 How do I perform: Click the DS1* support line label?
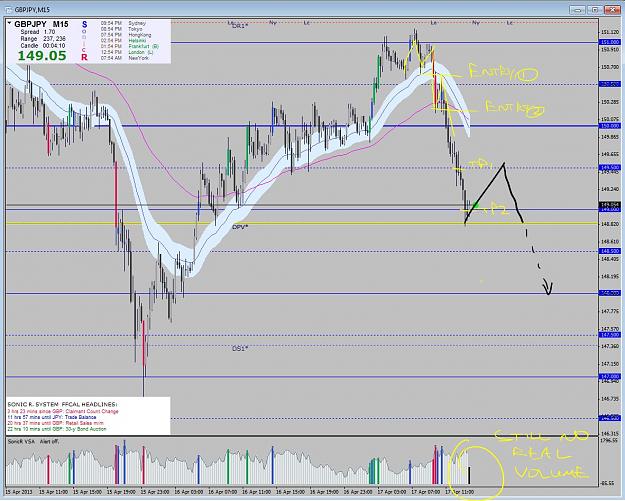(240, 349)
